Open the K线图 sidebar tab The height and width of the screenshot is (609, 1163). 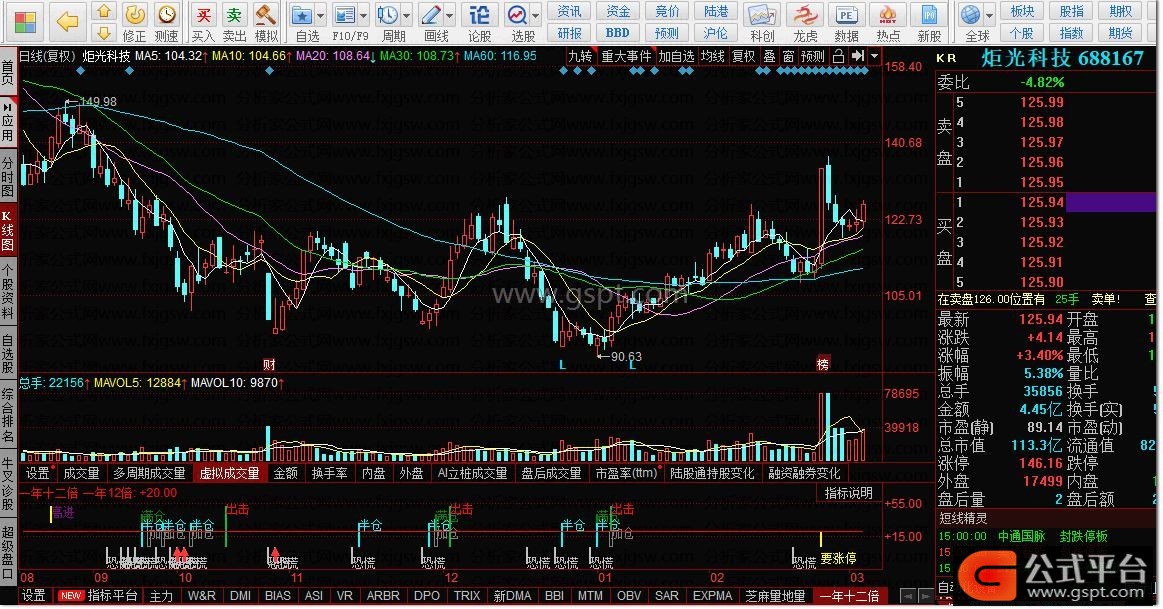(x=7, y=231)
